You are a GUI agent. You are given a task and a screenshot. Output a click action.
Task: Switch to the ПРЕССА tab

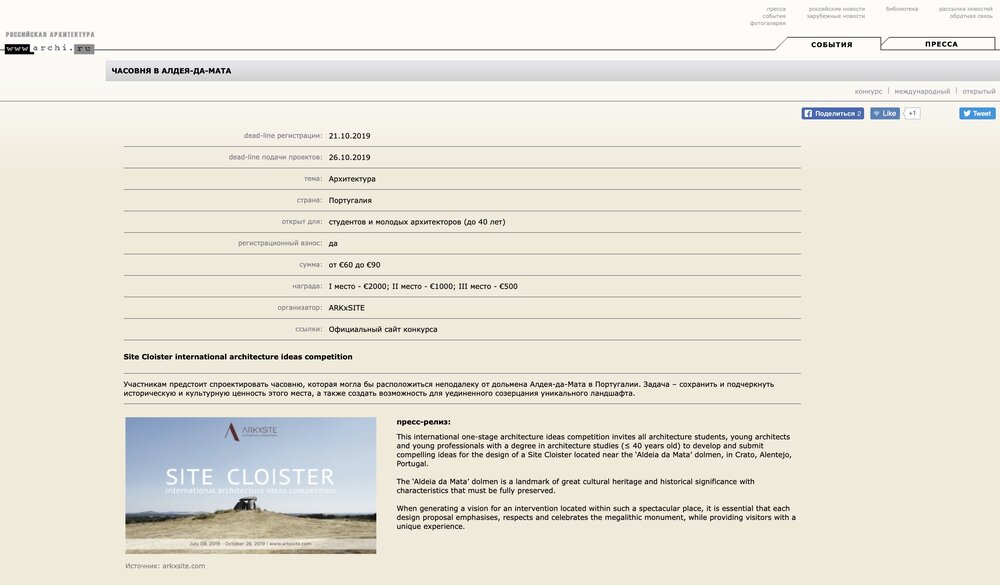pyautogui.click(x=940, y=45)
